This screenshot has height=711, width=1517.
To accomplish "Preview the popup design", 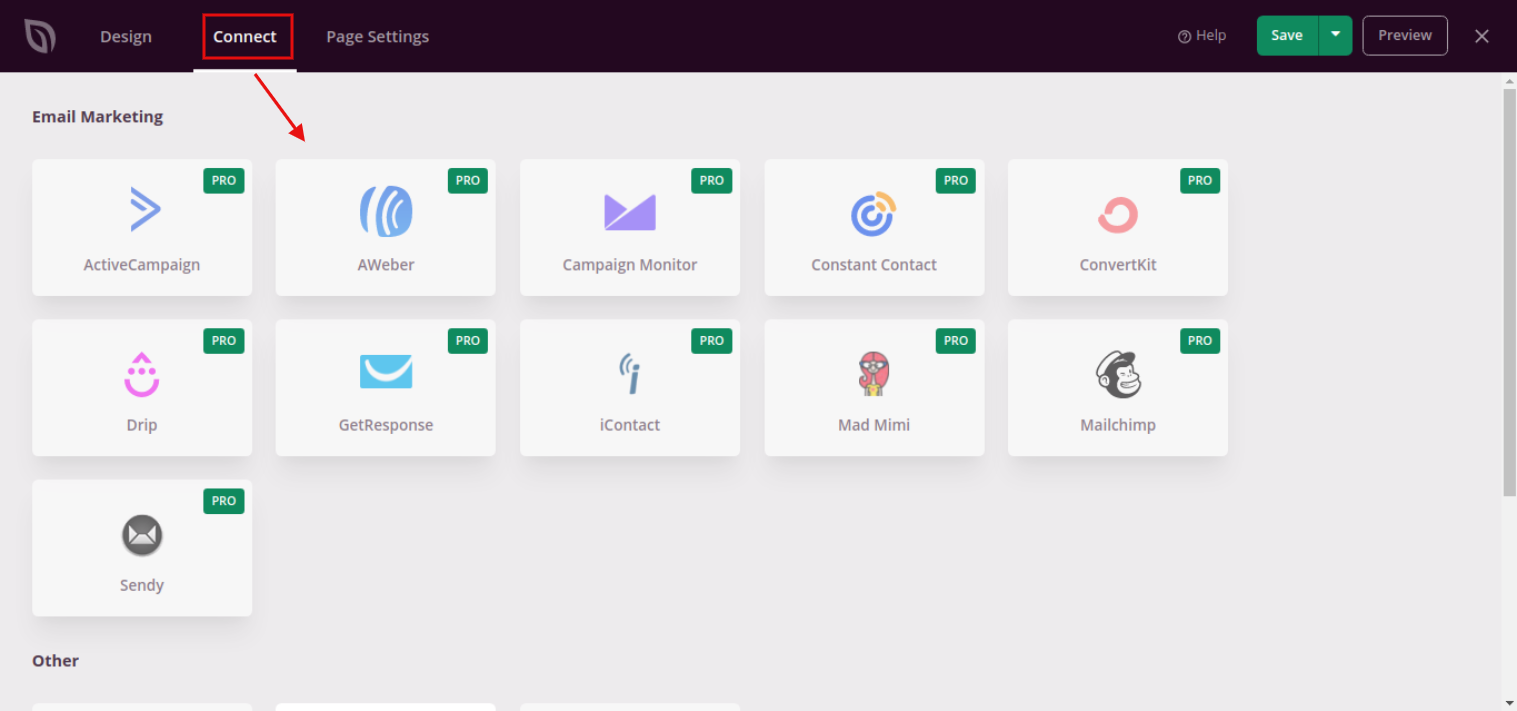I will point(1404,34).
